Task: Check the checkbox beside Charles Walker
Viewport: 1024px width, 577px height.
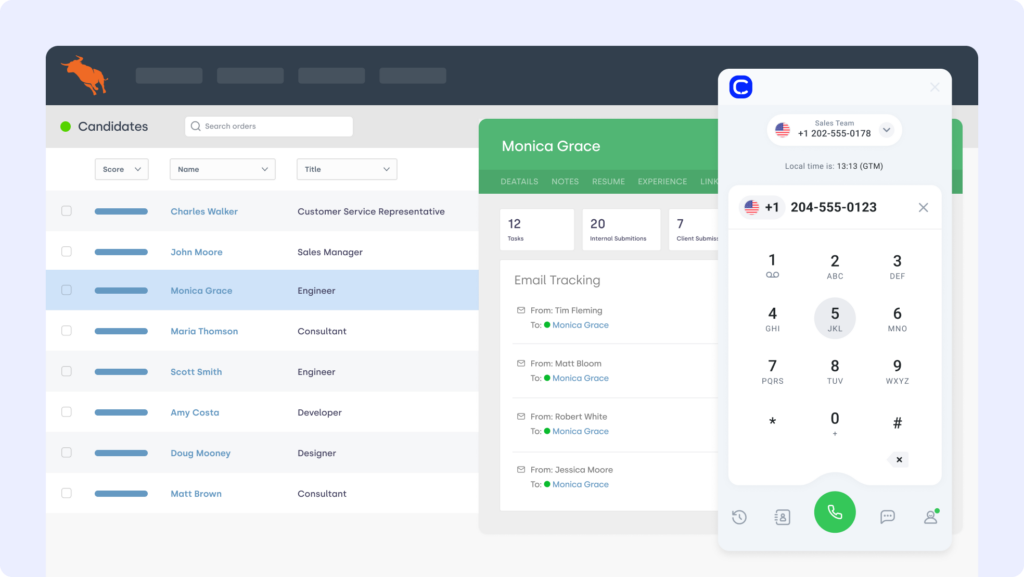Action: pyautogui.click(x=66, y=211)
